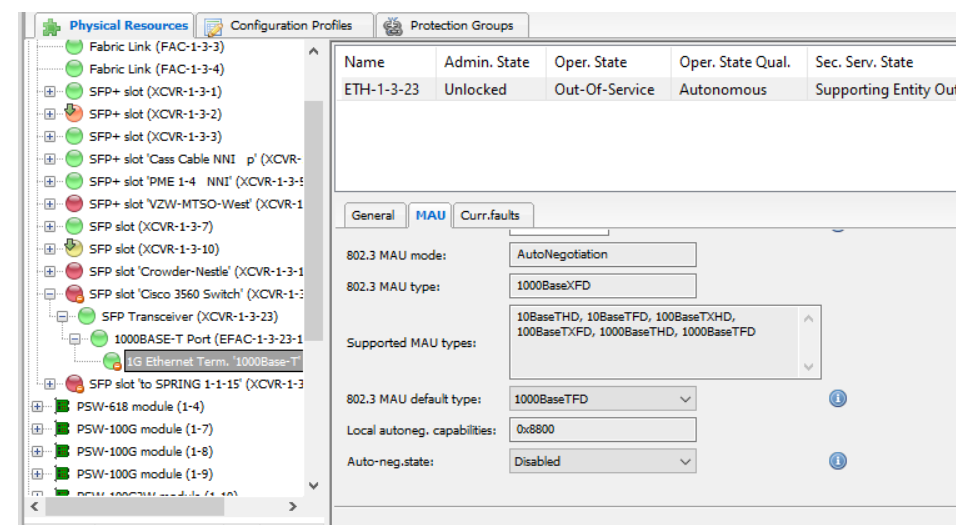Expand SFP+ slot XCVR-1-3-1 node
This screenshot has height=532, width=967.
(50, 91)
